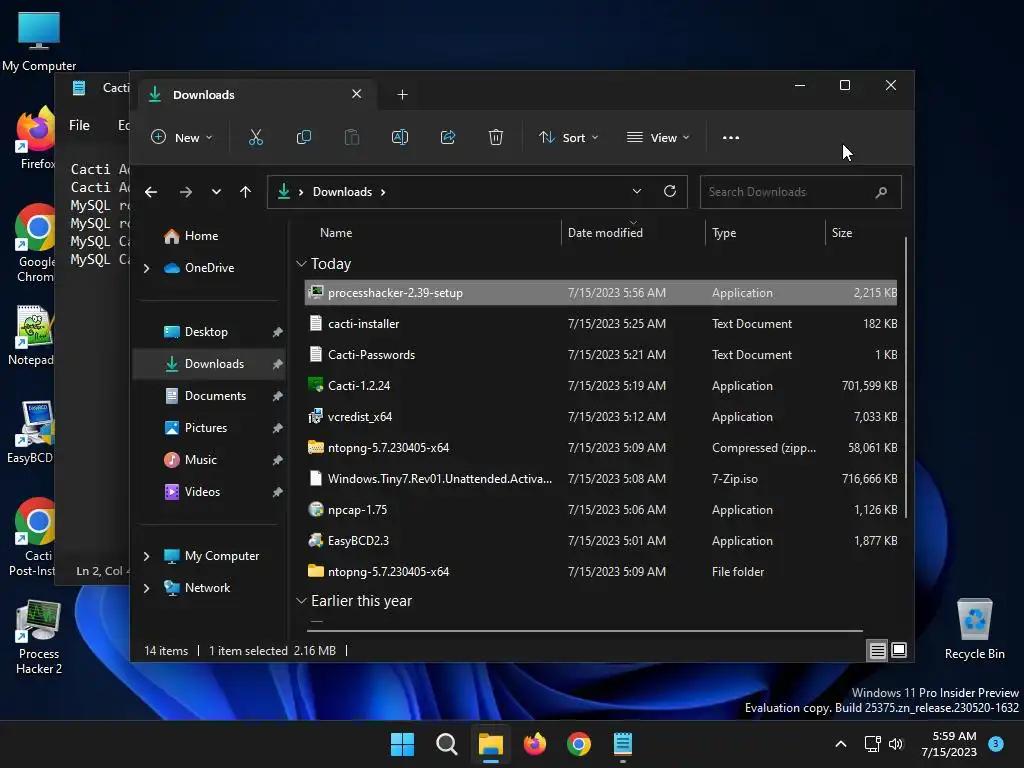Screen dimensions: 1024x768
Task: Show hidden system tray icons
Action: (841, 744)
